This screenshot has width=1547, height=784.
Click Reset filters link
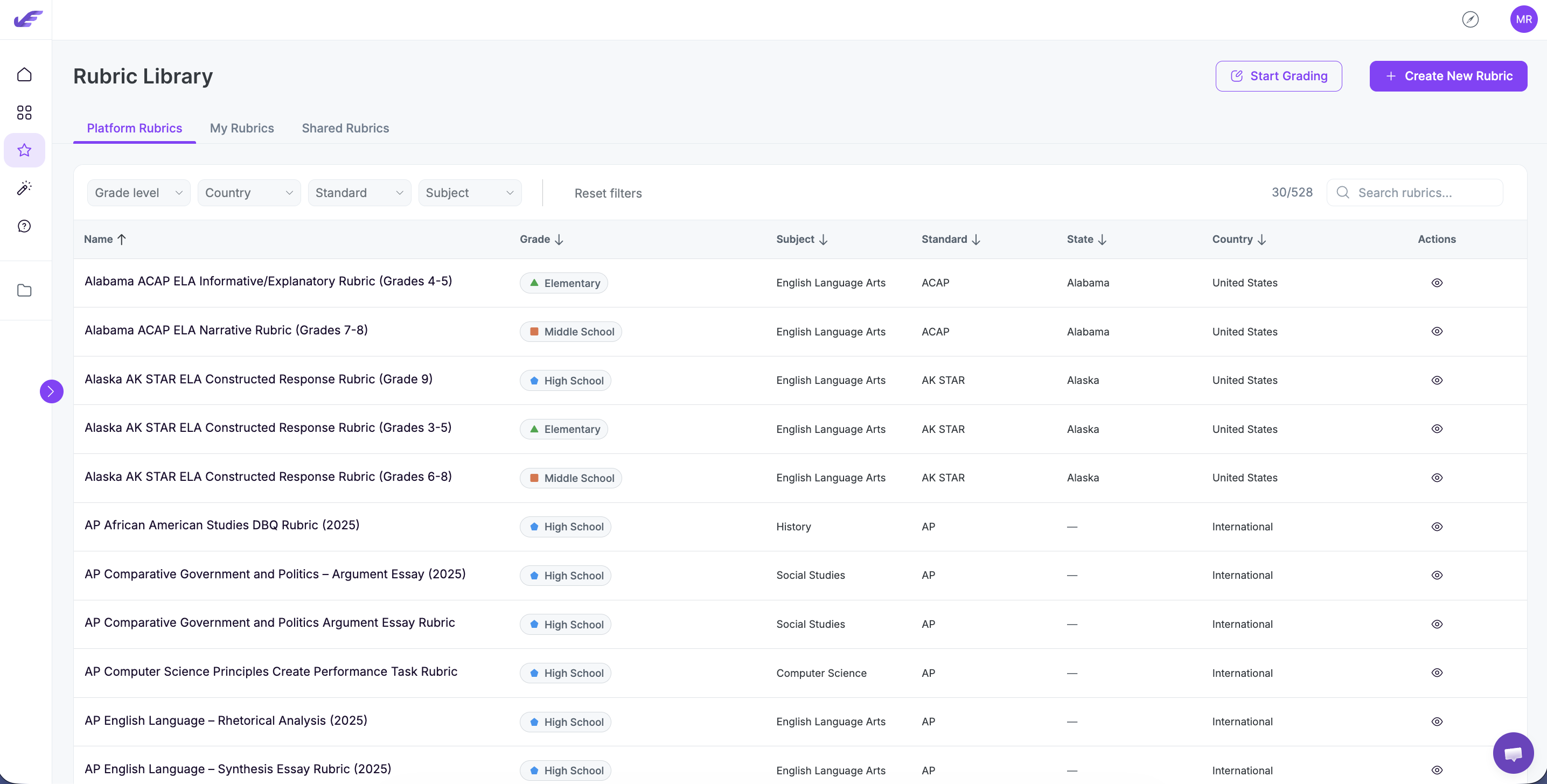coord(608,193)
